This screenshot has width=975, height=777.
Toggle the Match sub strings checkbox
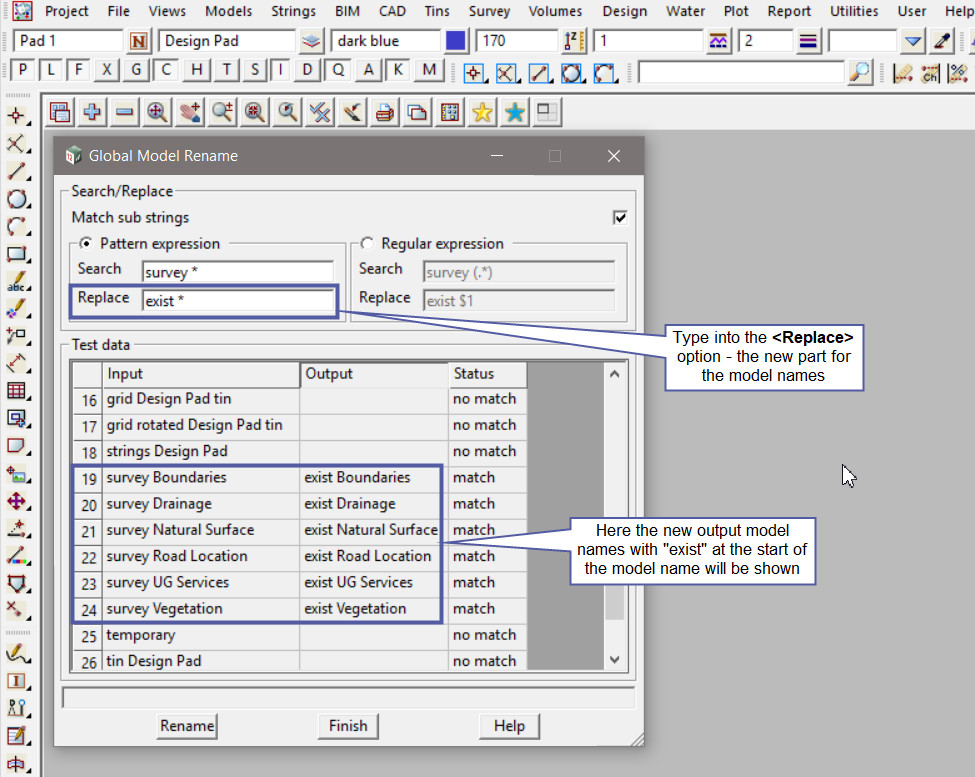620,217
